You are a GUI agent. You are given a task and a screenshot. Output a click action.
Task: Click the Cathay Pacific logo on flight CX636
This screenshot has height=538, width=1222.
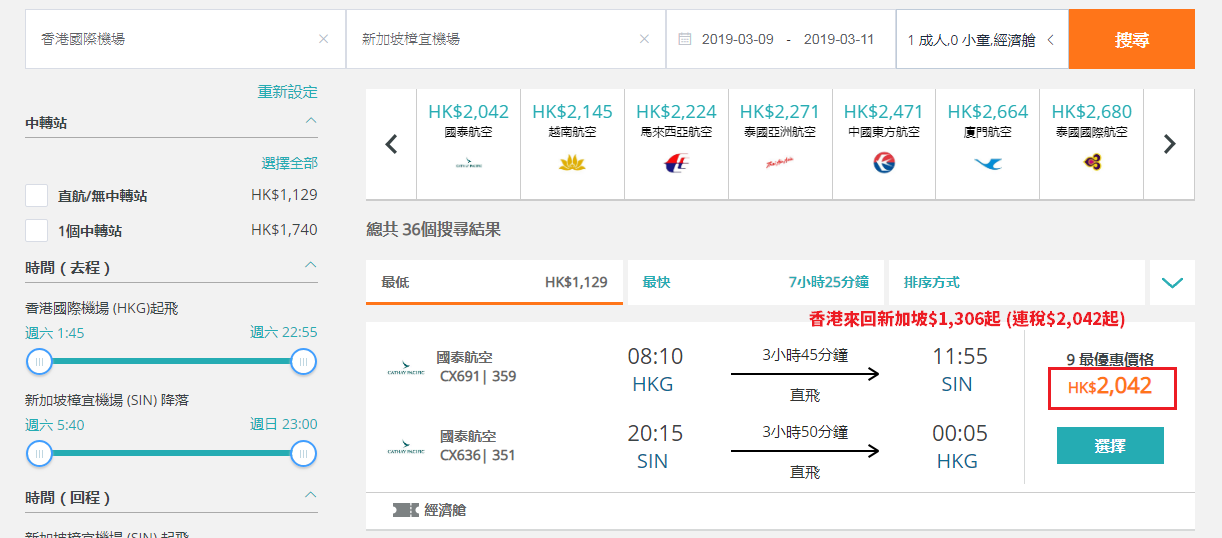click(406, 448)
